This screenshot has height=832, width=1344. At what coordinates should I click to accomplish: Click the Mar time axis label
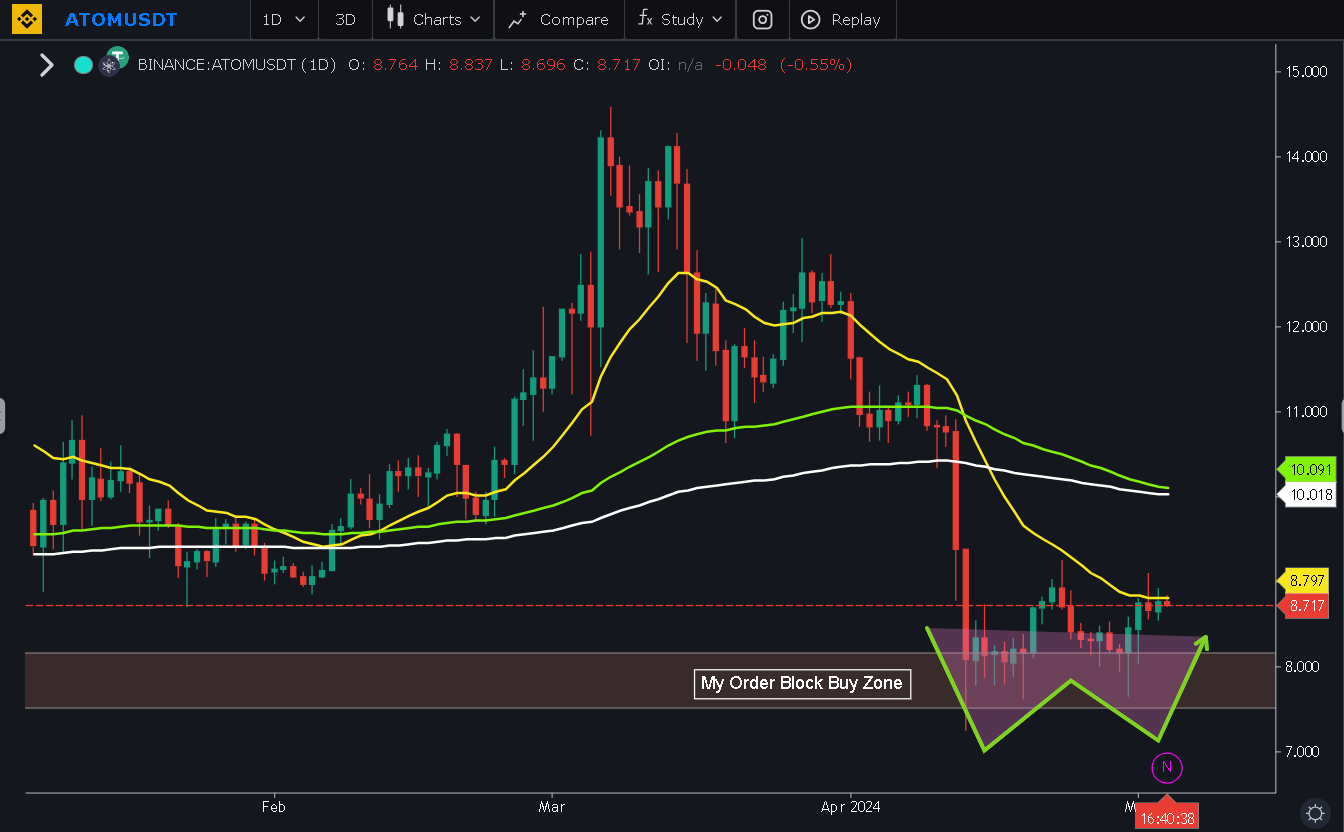tap(551, 805)
